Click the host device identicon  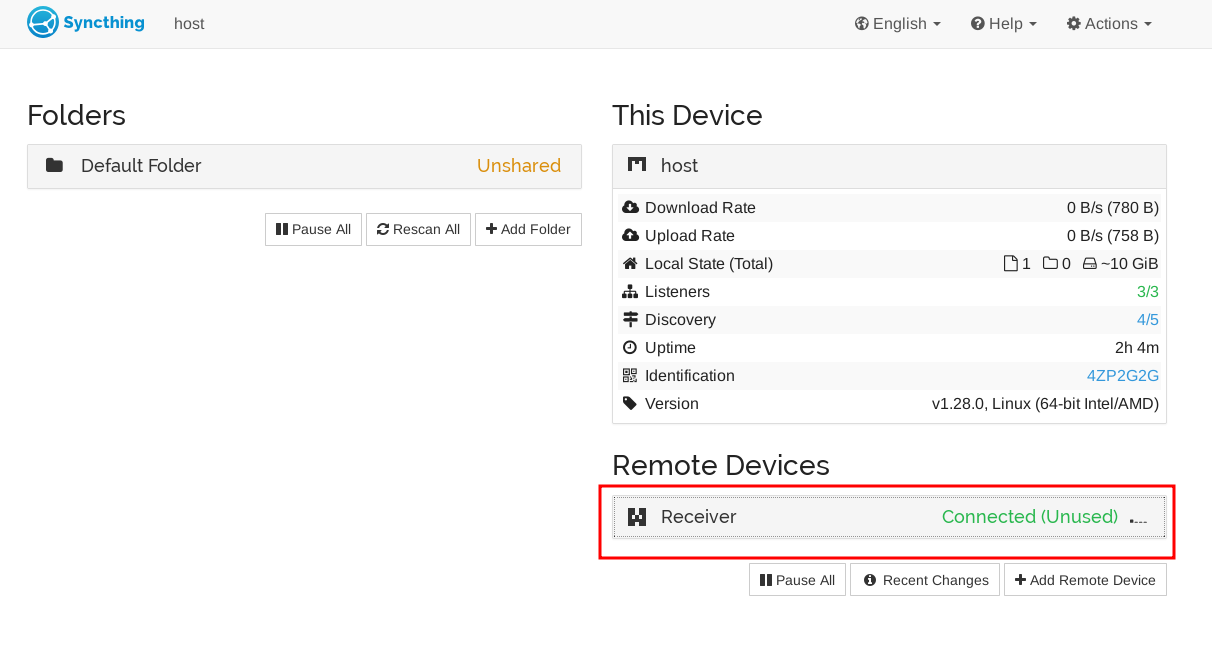click(637, 165)
